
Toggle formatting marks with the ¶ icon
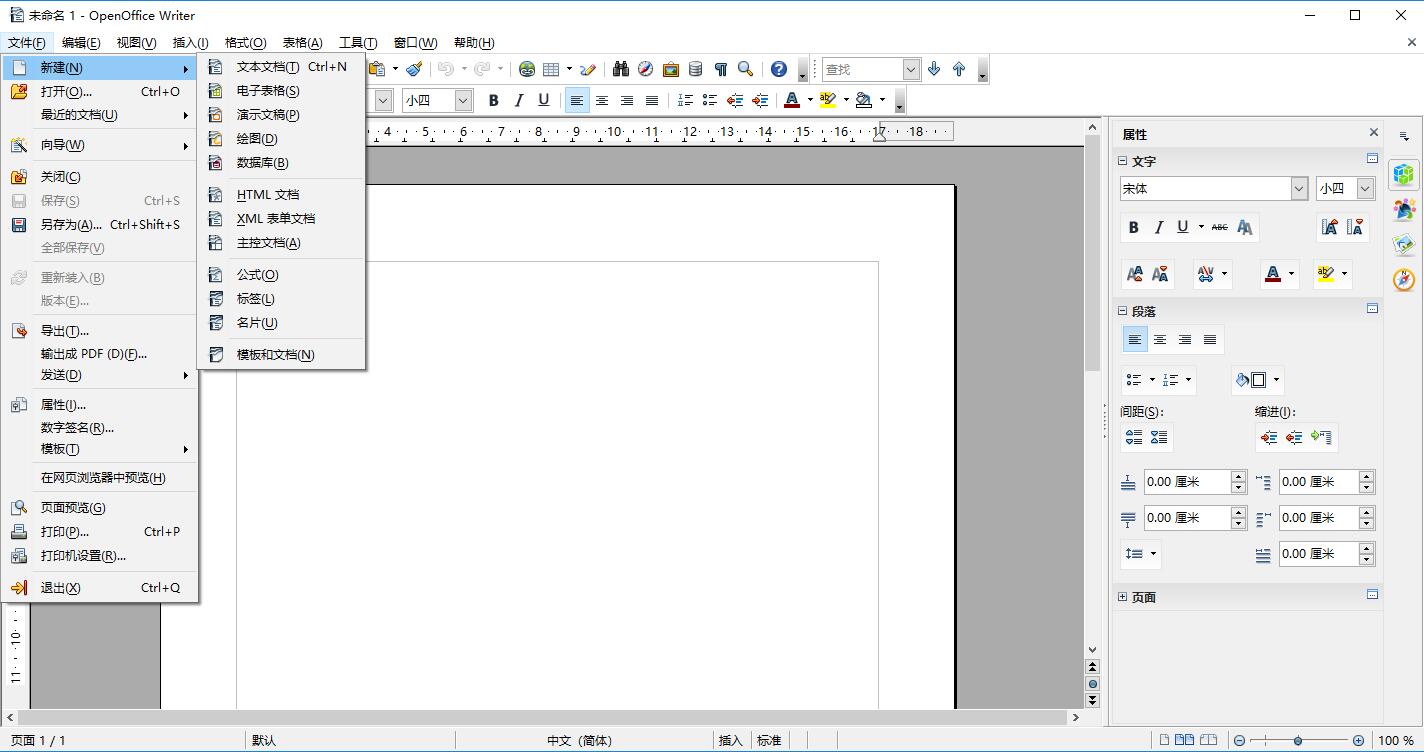[721, 69]
